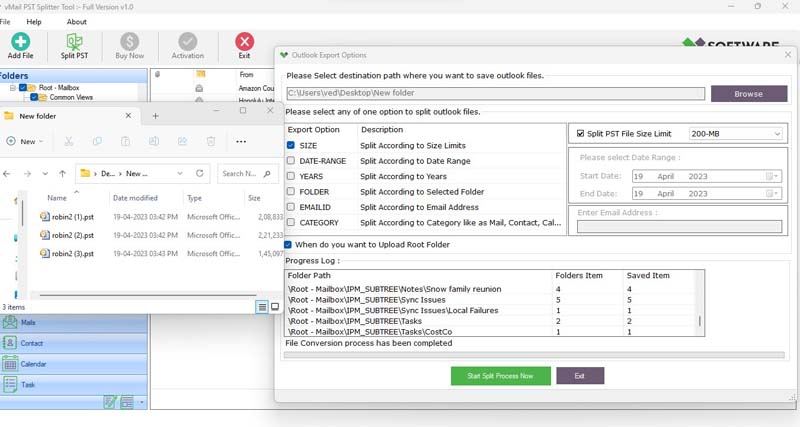Go forward in the Explorer window
The width and height of the screenshot is (800, 427).
pos(27,173)
